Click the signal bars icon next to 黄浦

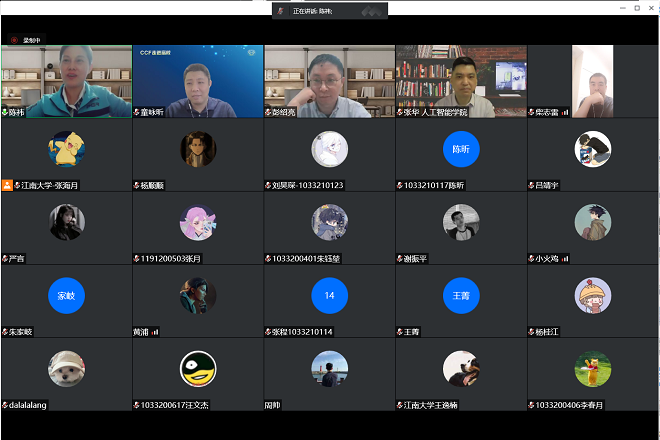coord(155,331)
